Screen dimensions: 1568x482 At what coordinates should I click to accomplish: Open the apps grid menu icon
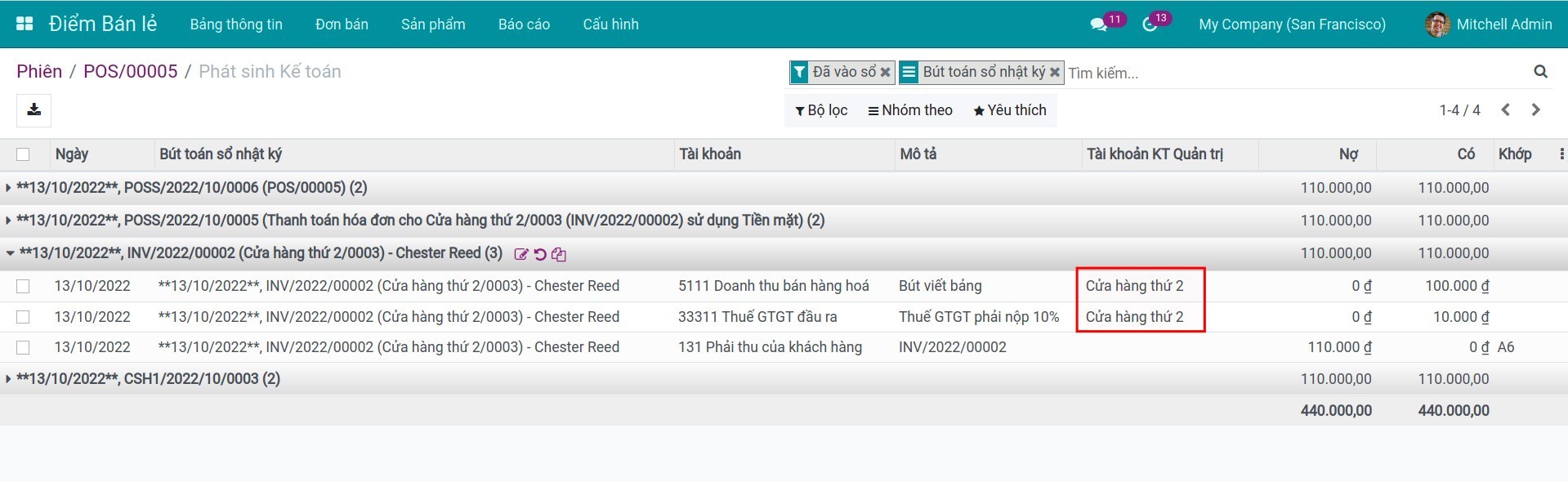click(x=25, y=24)
